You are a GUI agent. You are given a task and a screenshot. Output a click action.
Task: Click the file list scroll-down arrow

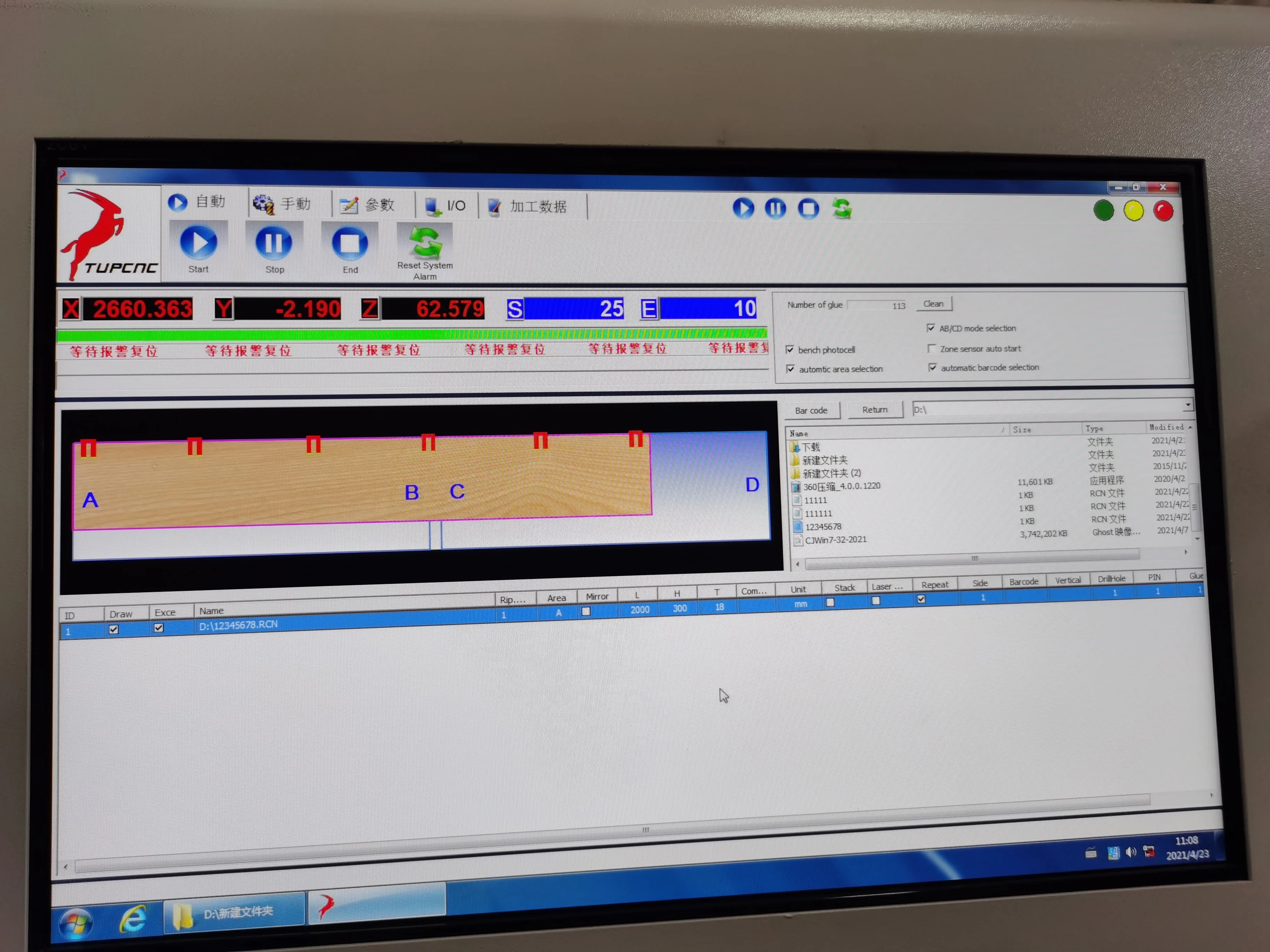tap(1197, 539)
